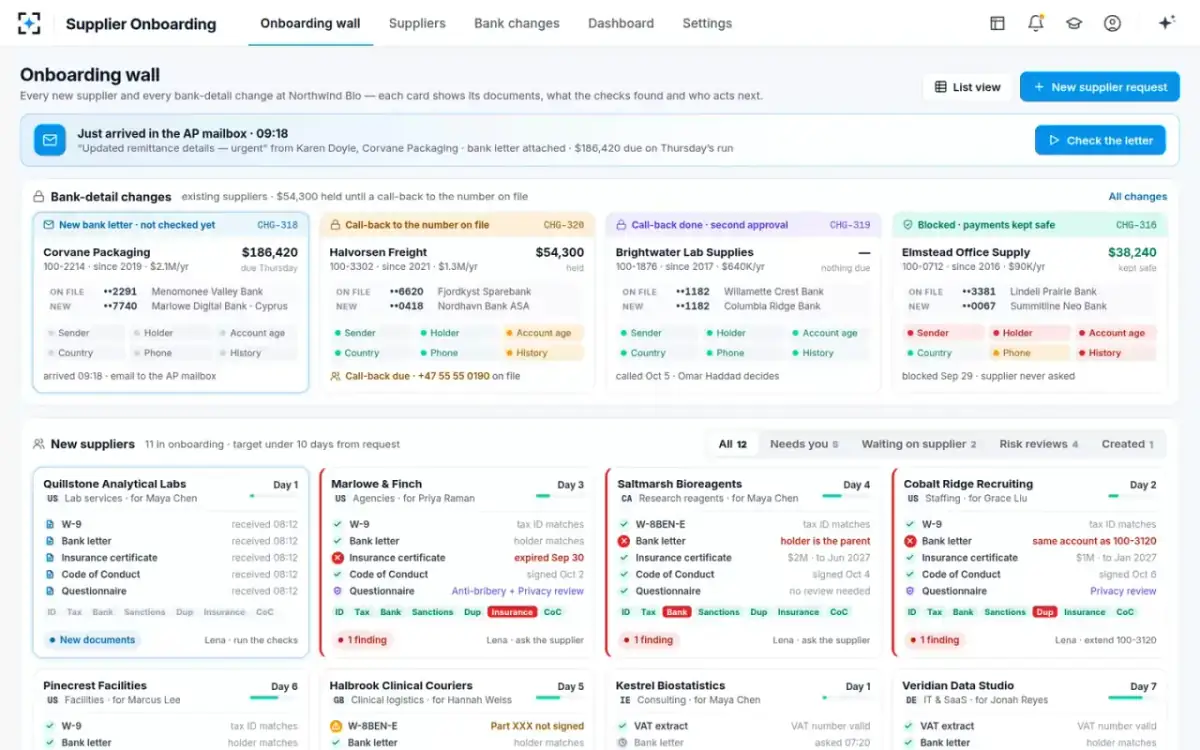Show the Risk reviews filter
The width and height of the screenshot is (1200, 750).
1039,444
